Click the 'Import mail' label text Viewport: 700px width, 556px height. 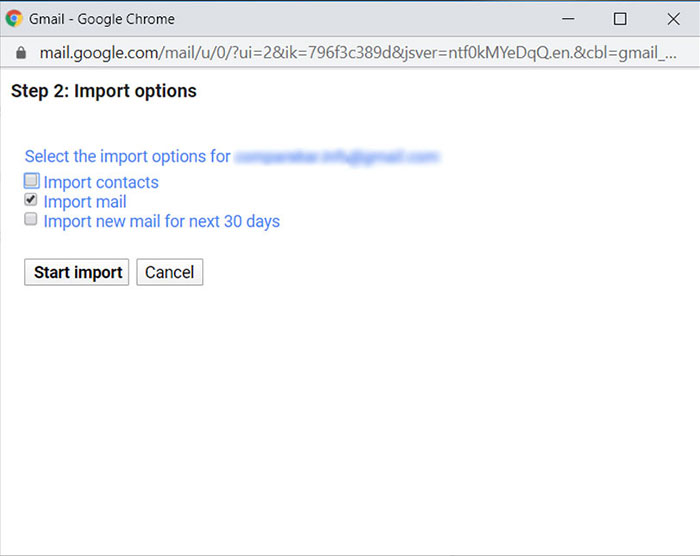point(85,202)
